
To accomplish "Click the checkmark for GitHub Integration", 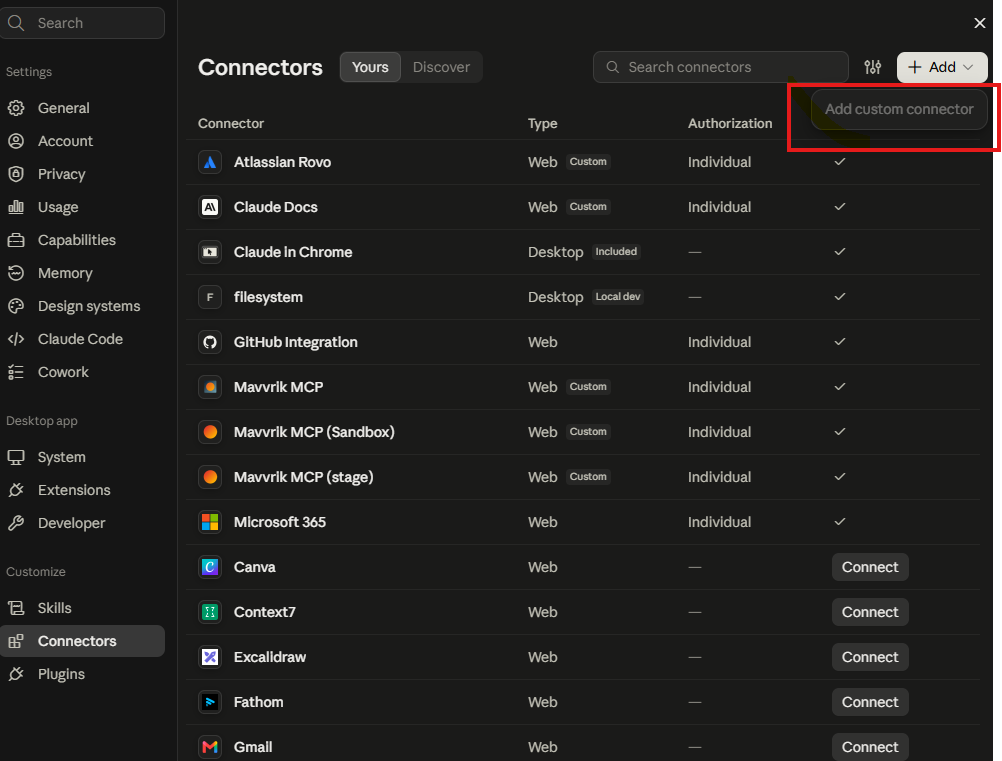I will pos(840,342).
